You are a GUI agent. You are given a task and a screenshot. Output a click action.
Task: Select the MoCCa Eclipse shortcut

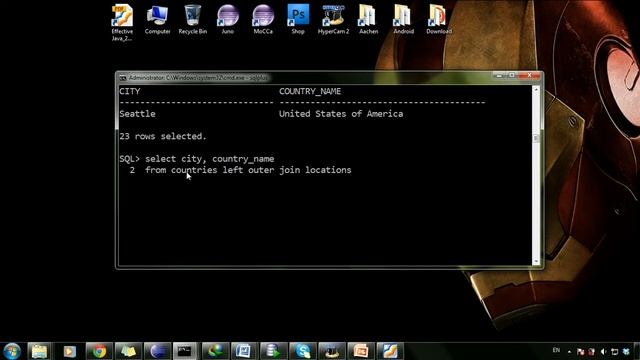(x=263, y=20)
